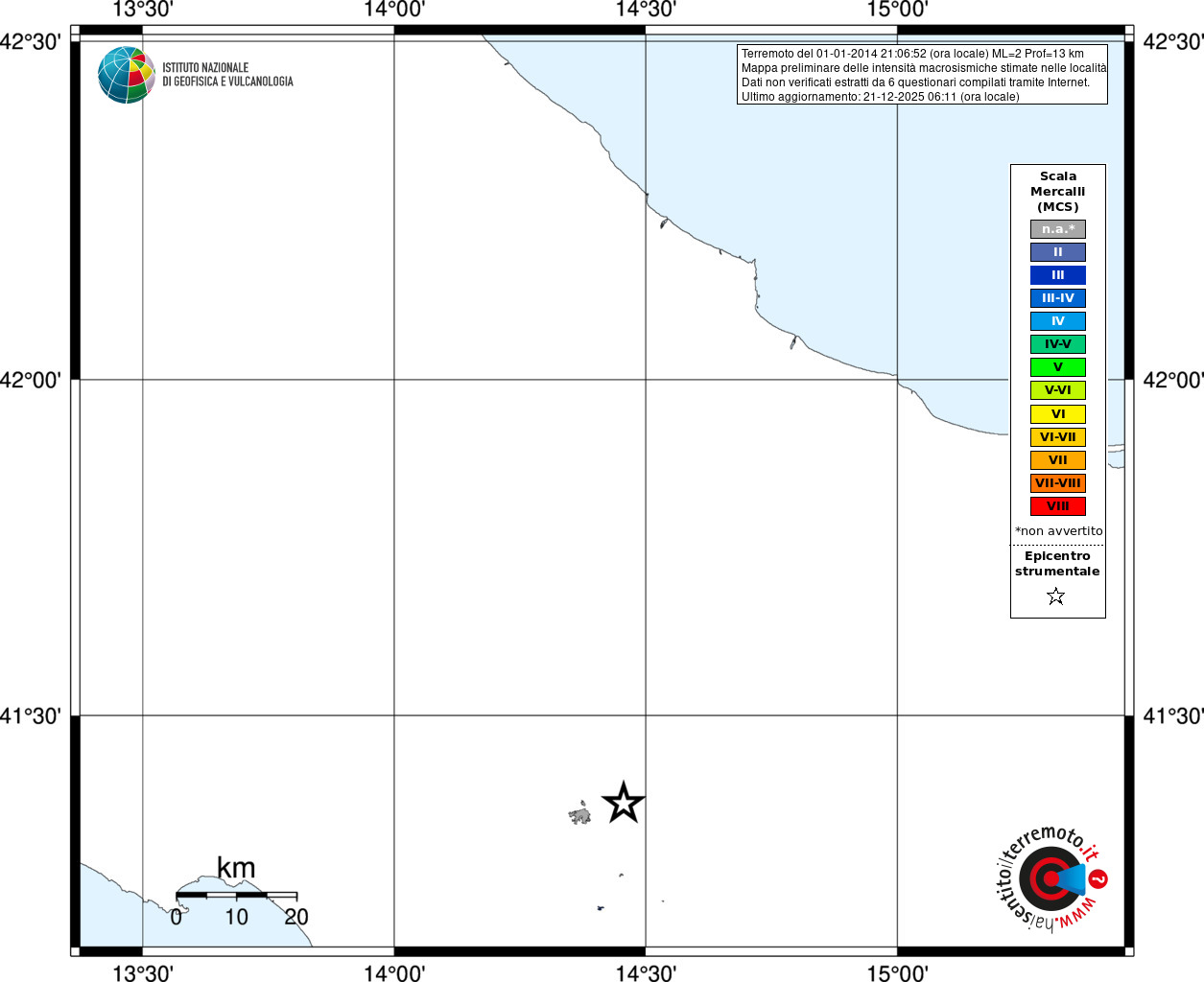Image resolution: width=1204 pixels, height=982 pixels.
Task: Select the V-VI intensity legend swatch
Action: 1058,390
